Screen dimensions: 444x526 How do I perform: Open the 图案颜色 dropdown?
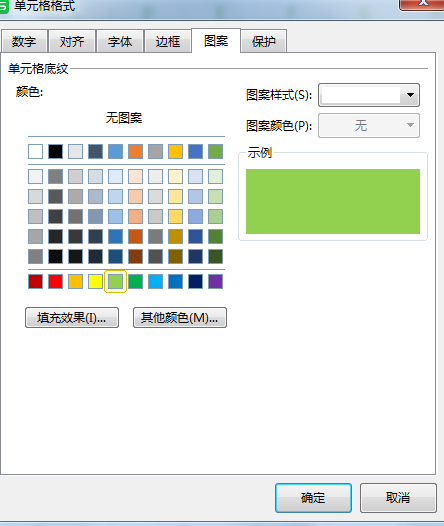coord(369,125)
